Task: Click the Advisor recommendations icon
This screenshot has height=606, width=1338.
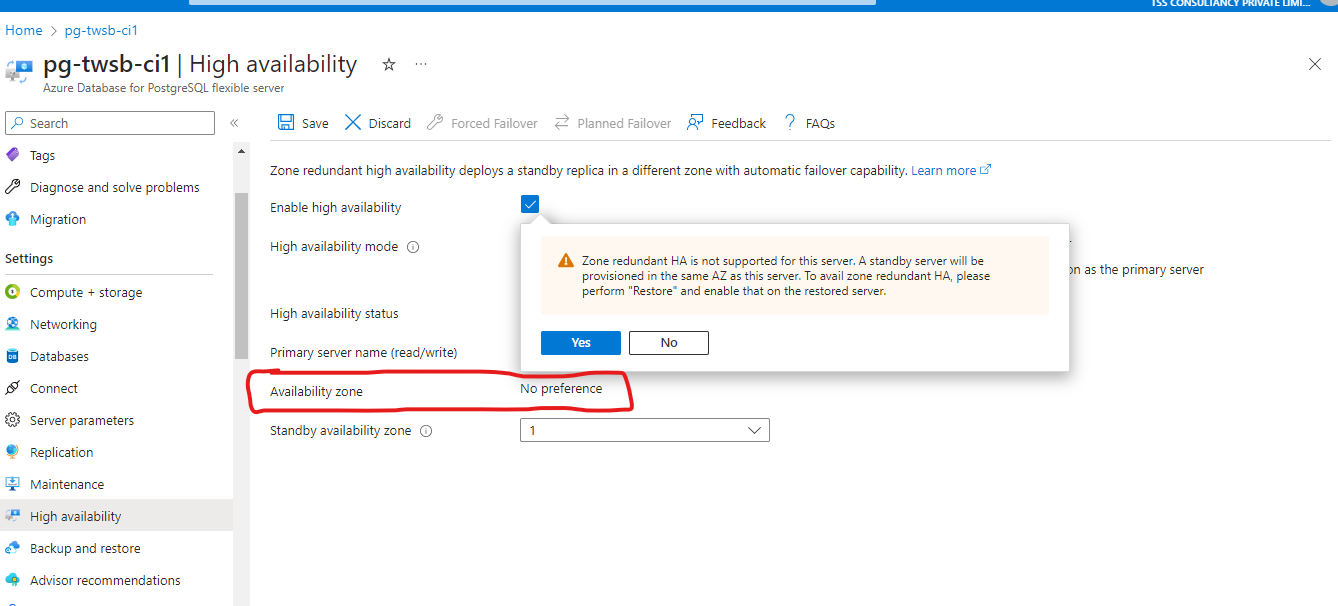Action: tap(13, 580)
